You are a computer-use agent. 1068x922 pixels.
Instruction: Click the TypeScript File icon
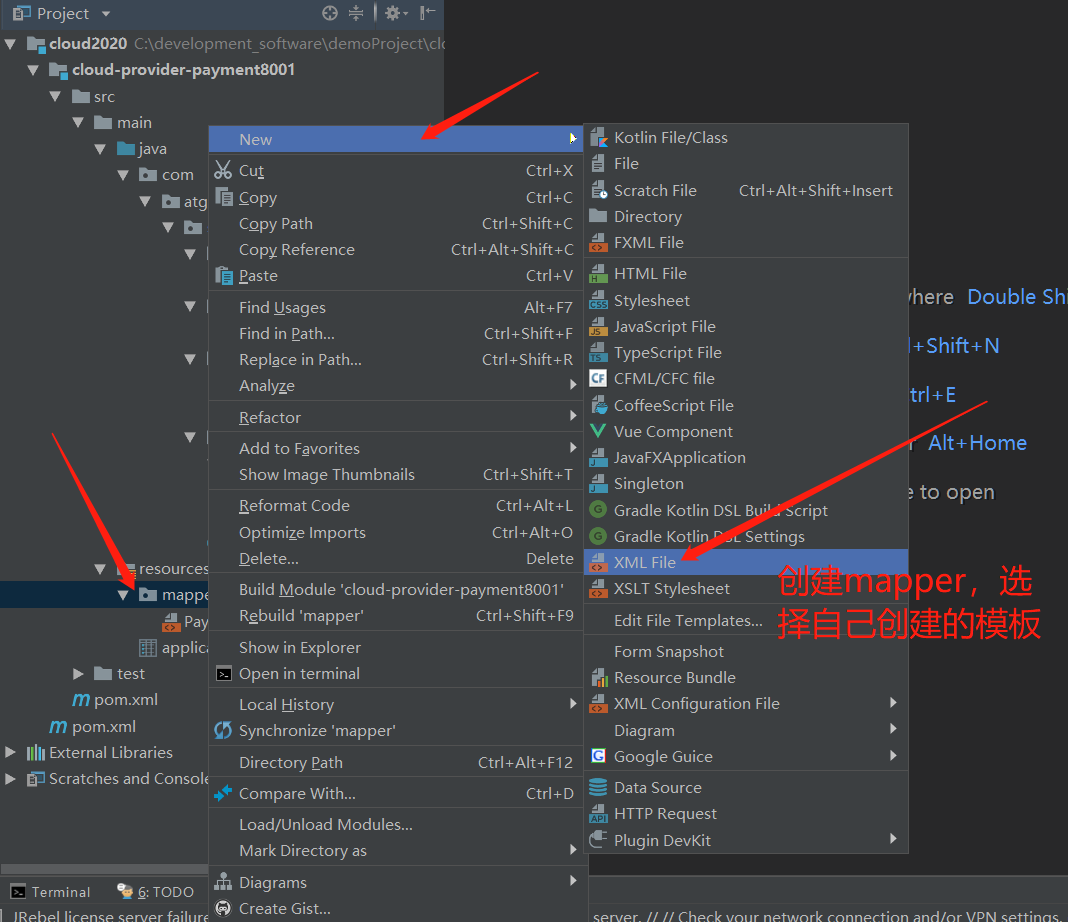click(599, 353)
